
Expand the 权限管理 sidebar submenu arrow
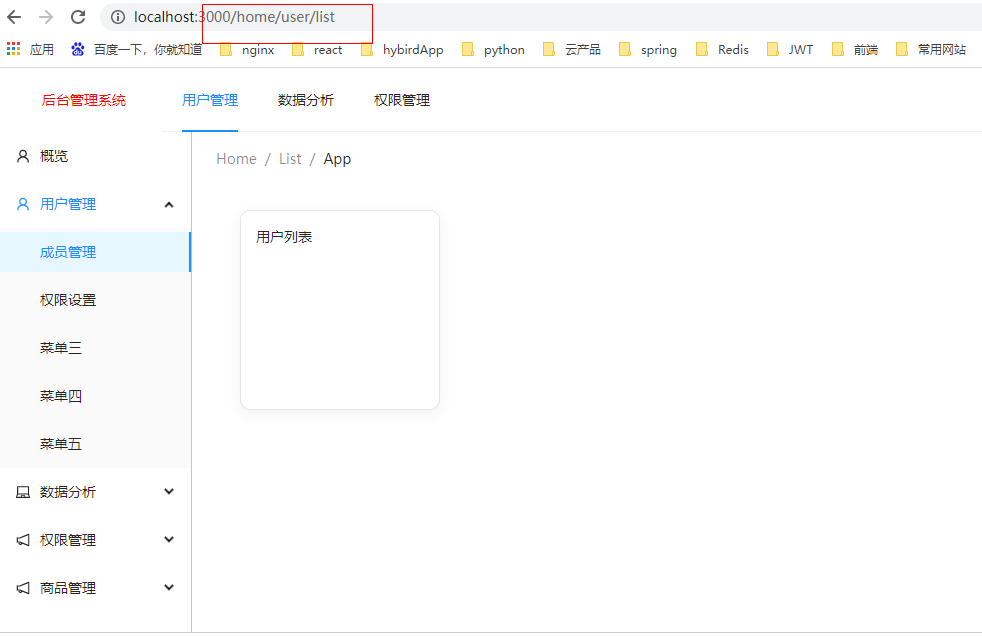pyautogui.click(x=168, y=539)
